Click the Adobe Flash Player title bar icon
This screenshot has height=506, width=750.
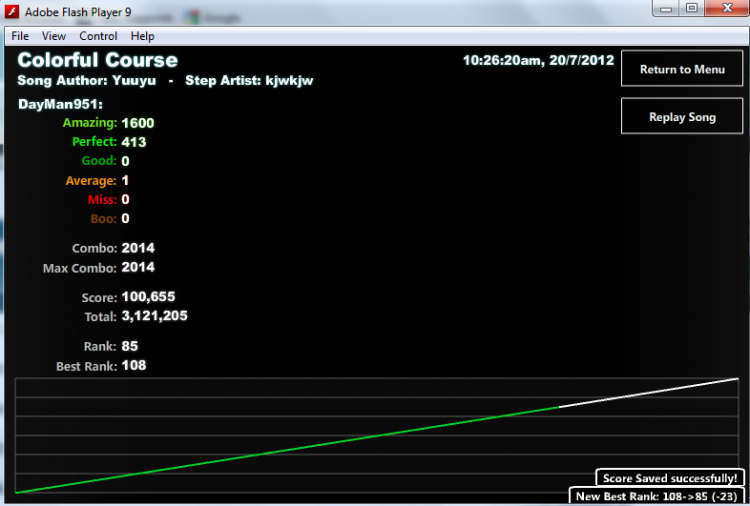[x=11, y=11]
